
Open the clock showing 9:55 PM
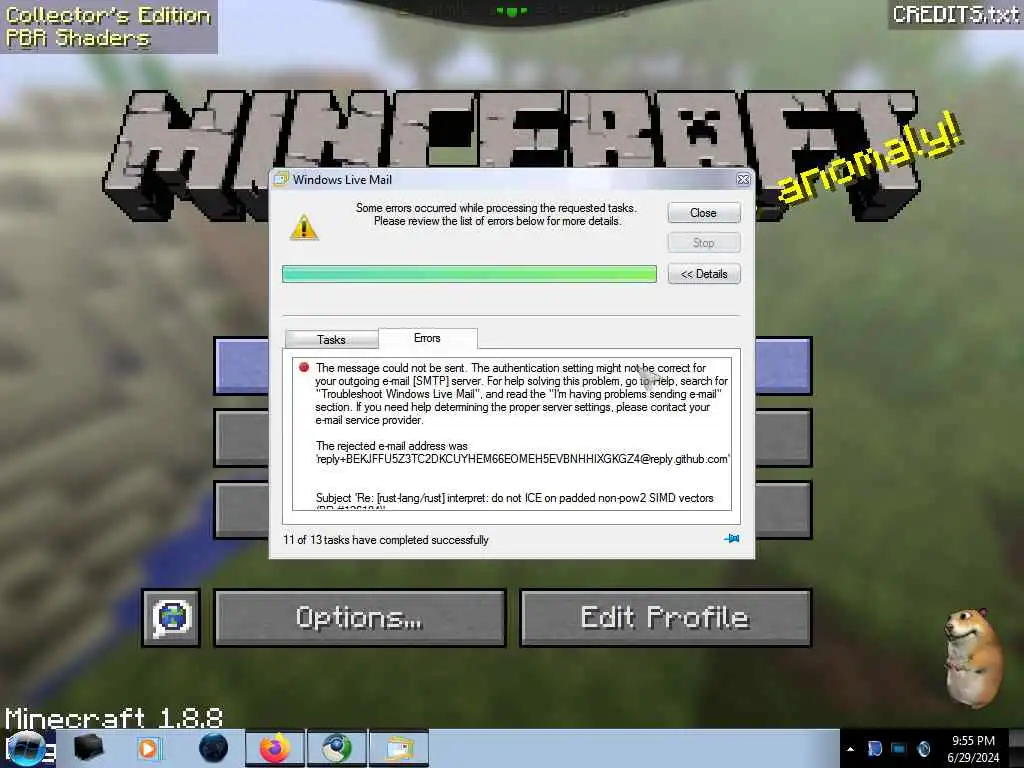coord(973,748)
